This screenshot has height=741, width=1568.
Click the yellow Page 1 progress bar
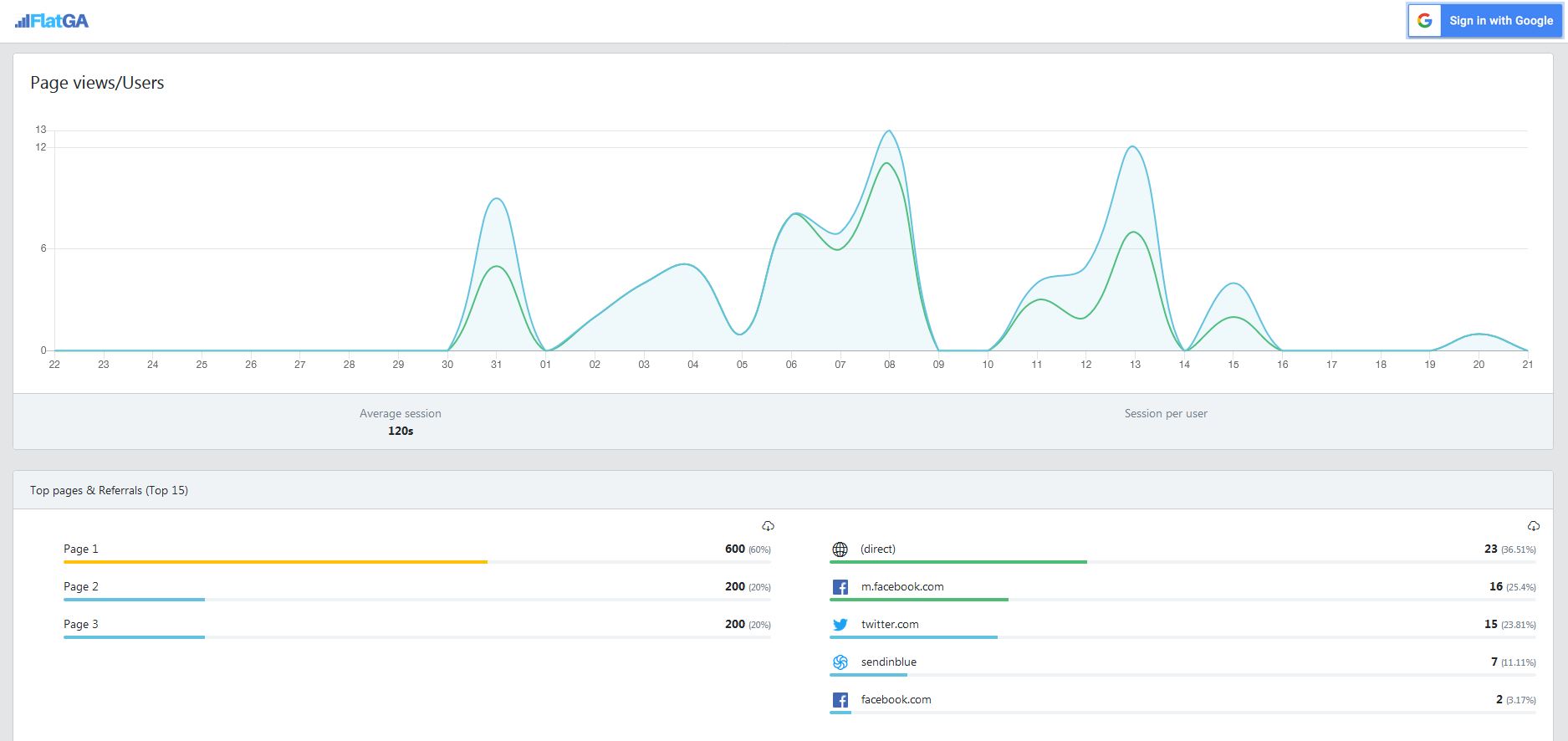(275, 562)
